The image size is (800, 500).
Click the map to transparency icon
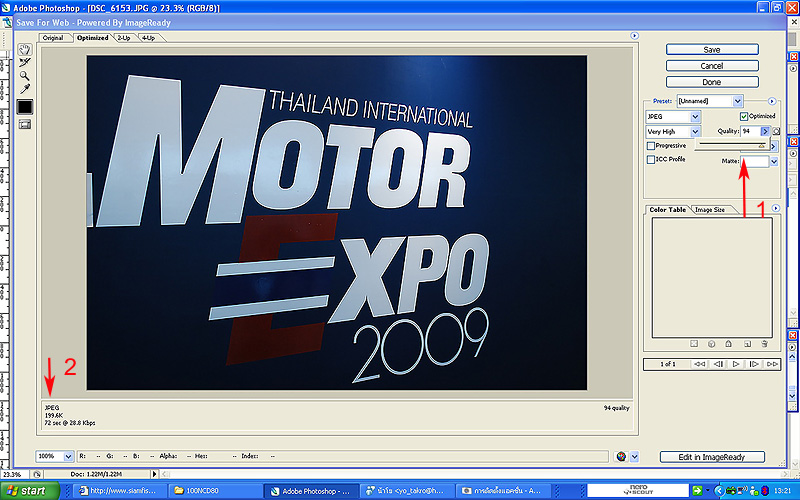(x=694, y=344)
